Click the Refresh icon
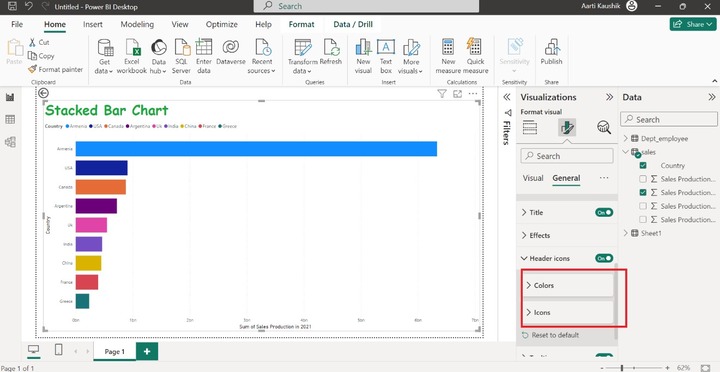Image resolution: width=720 pixels, height=372 pixels. coord(331,47)
